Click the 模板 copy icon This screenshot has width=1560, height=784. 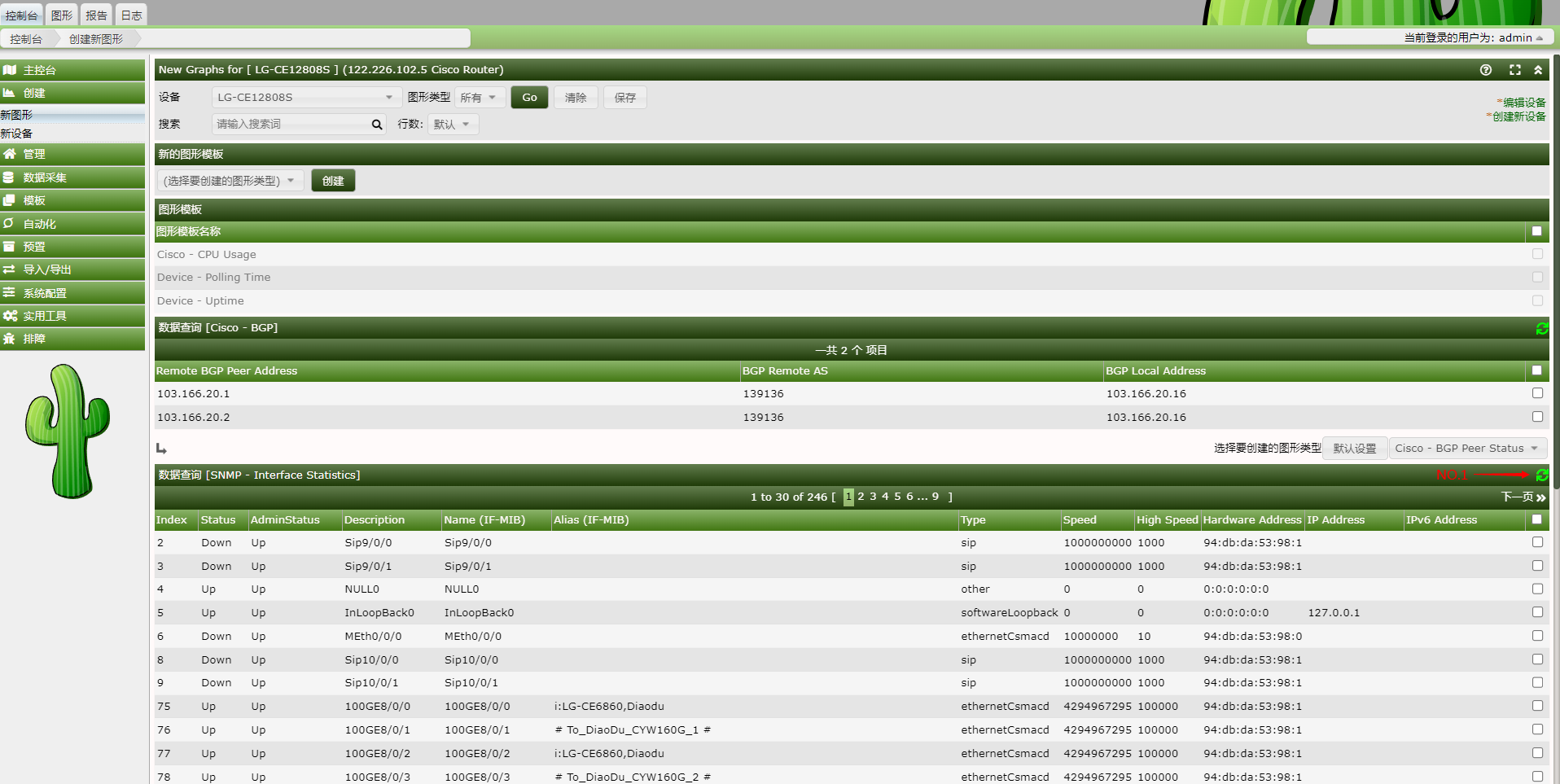[9, 200]
